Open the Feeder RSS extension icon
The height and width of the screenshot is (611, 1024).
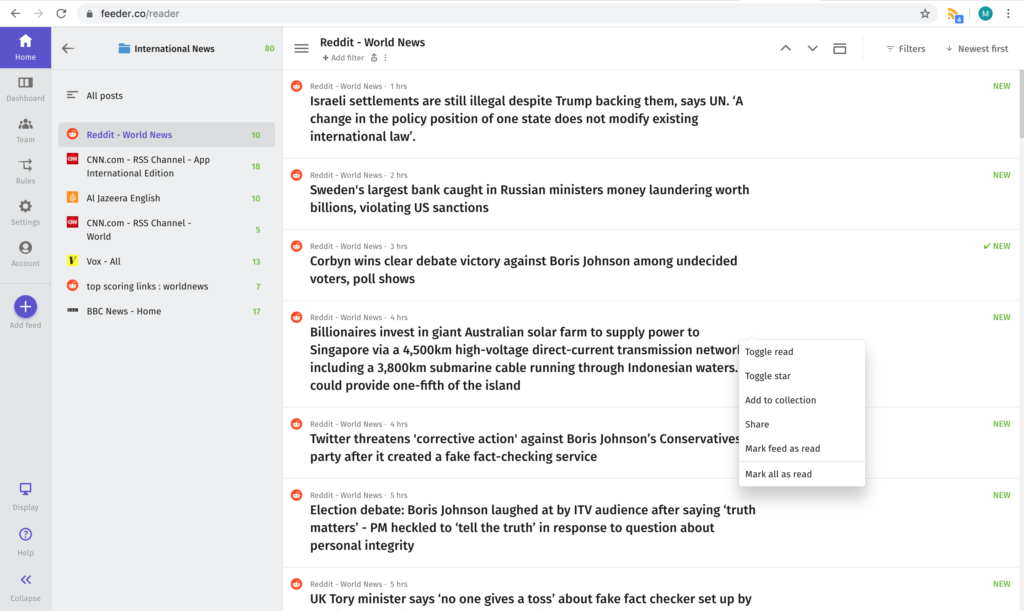955,14
